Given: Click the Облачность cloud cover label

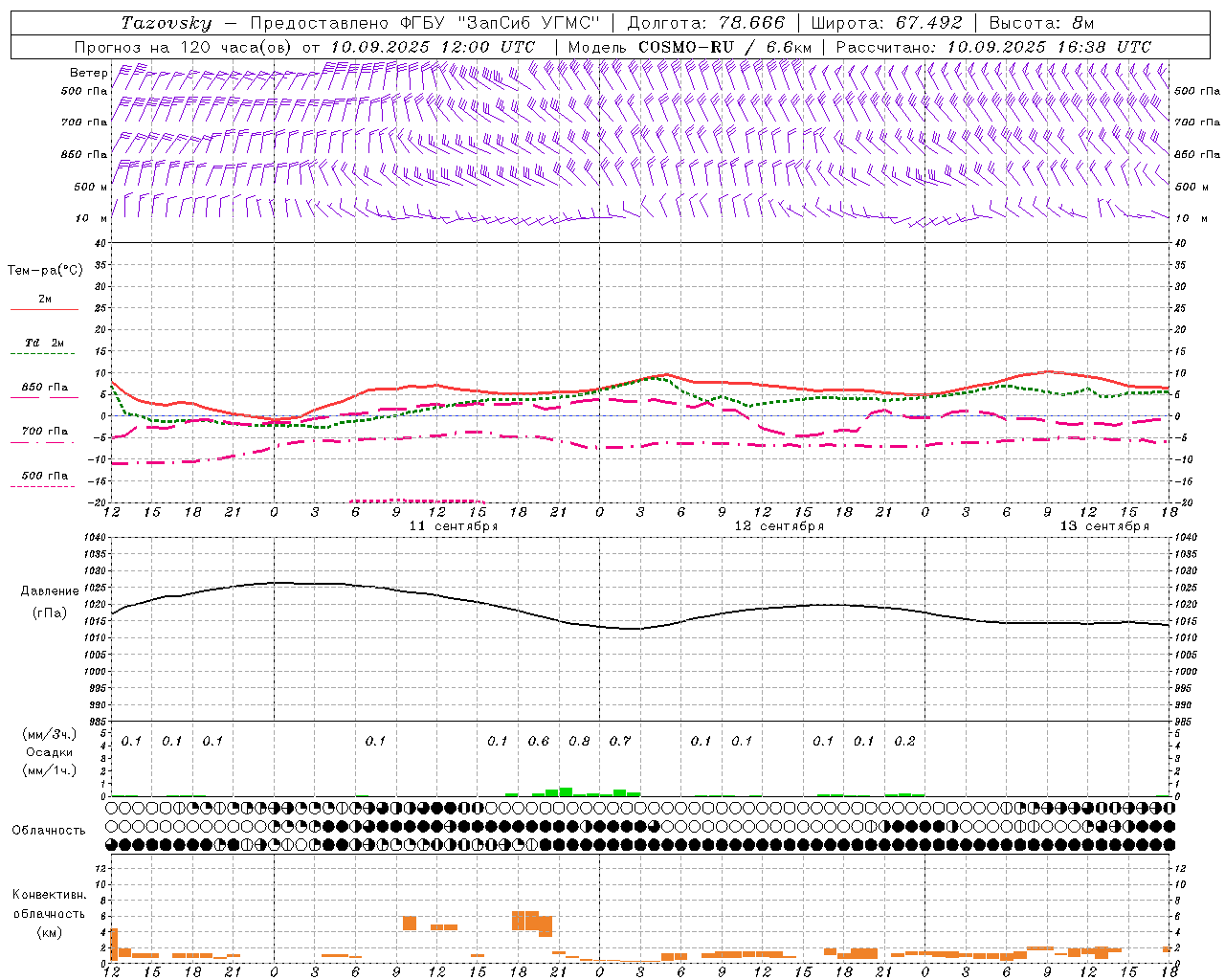Looking at the screenshot, I should click(49, 830).
